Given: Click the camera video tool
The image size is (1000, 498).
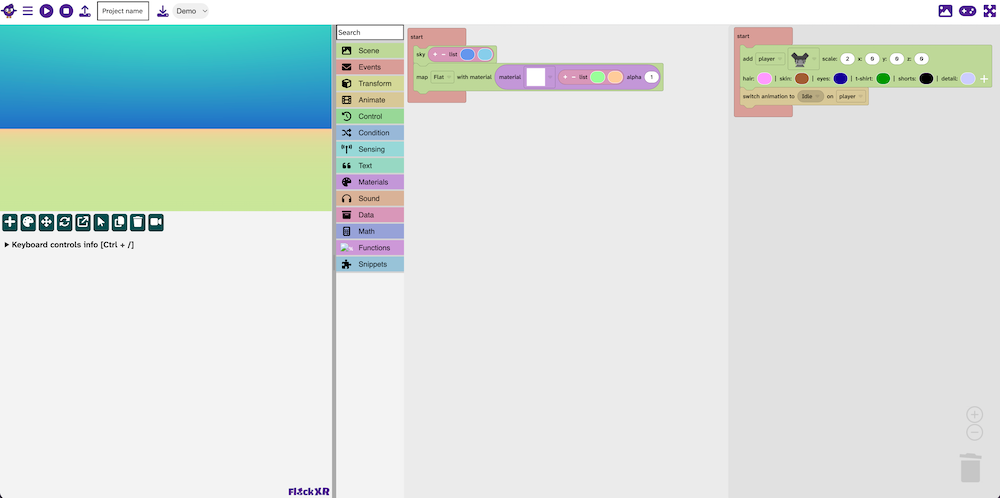Looking at the screenshot, I should (156, 222).
